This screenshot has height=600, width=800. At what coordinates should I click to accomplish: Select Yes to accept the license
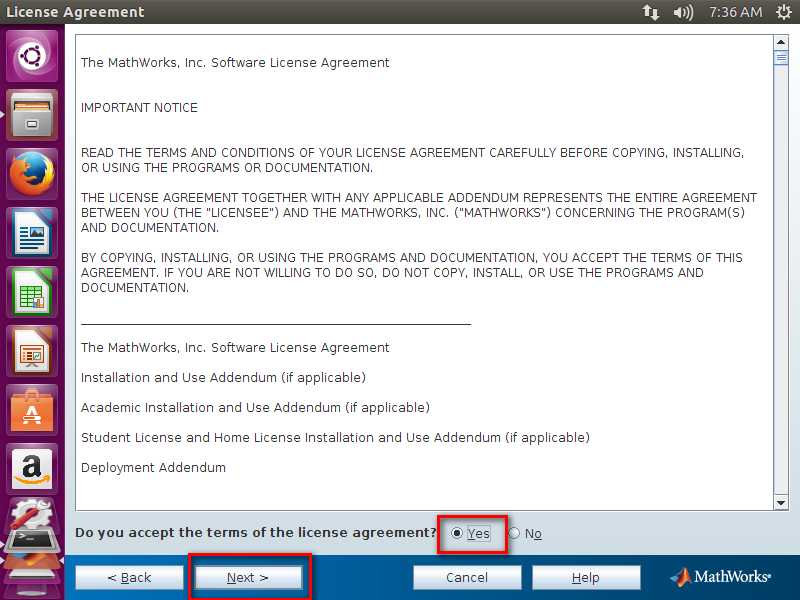pos(470,533)
